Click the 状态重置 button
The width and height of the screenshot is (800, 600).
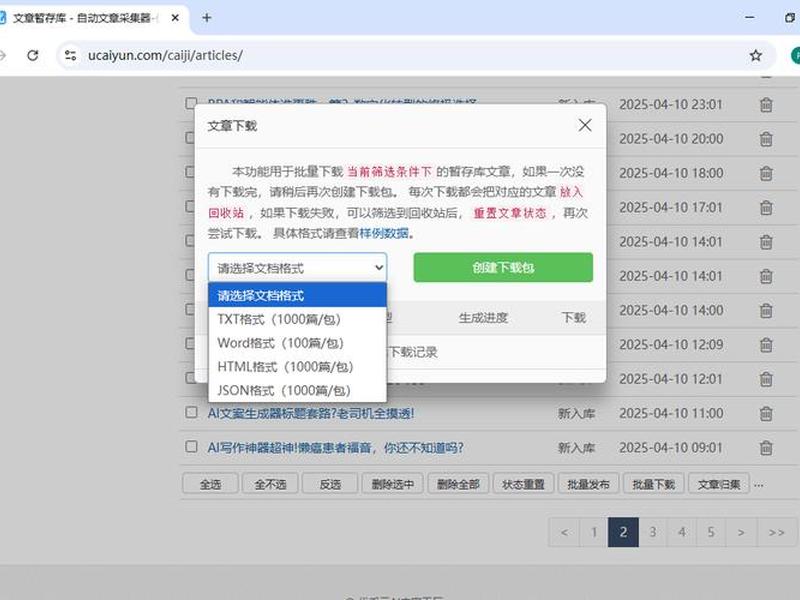tap(523, 484)
